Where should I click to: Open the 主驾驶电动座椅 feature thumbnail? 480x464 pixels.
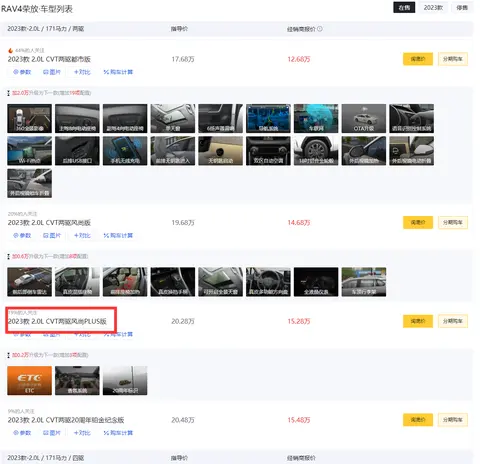coord(77,118)
